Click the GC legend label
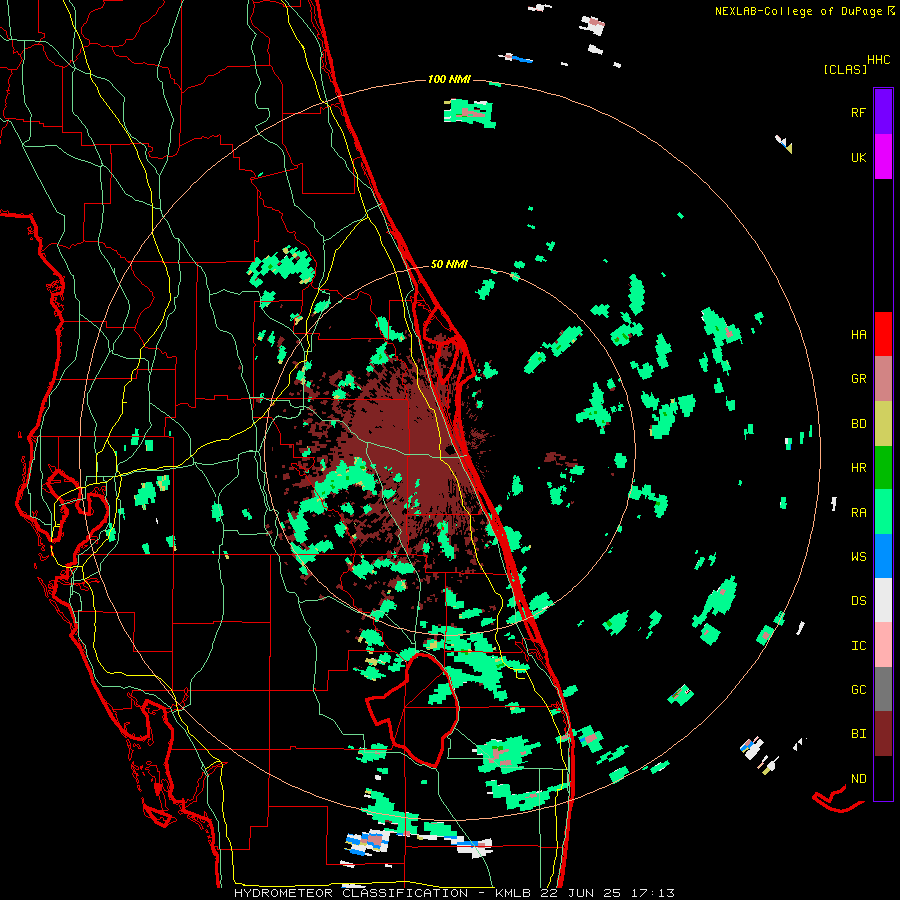The image size is (900, 900). pyautogui.click(x=858, y=690)
